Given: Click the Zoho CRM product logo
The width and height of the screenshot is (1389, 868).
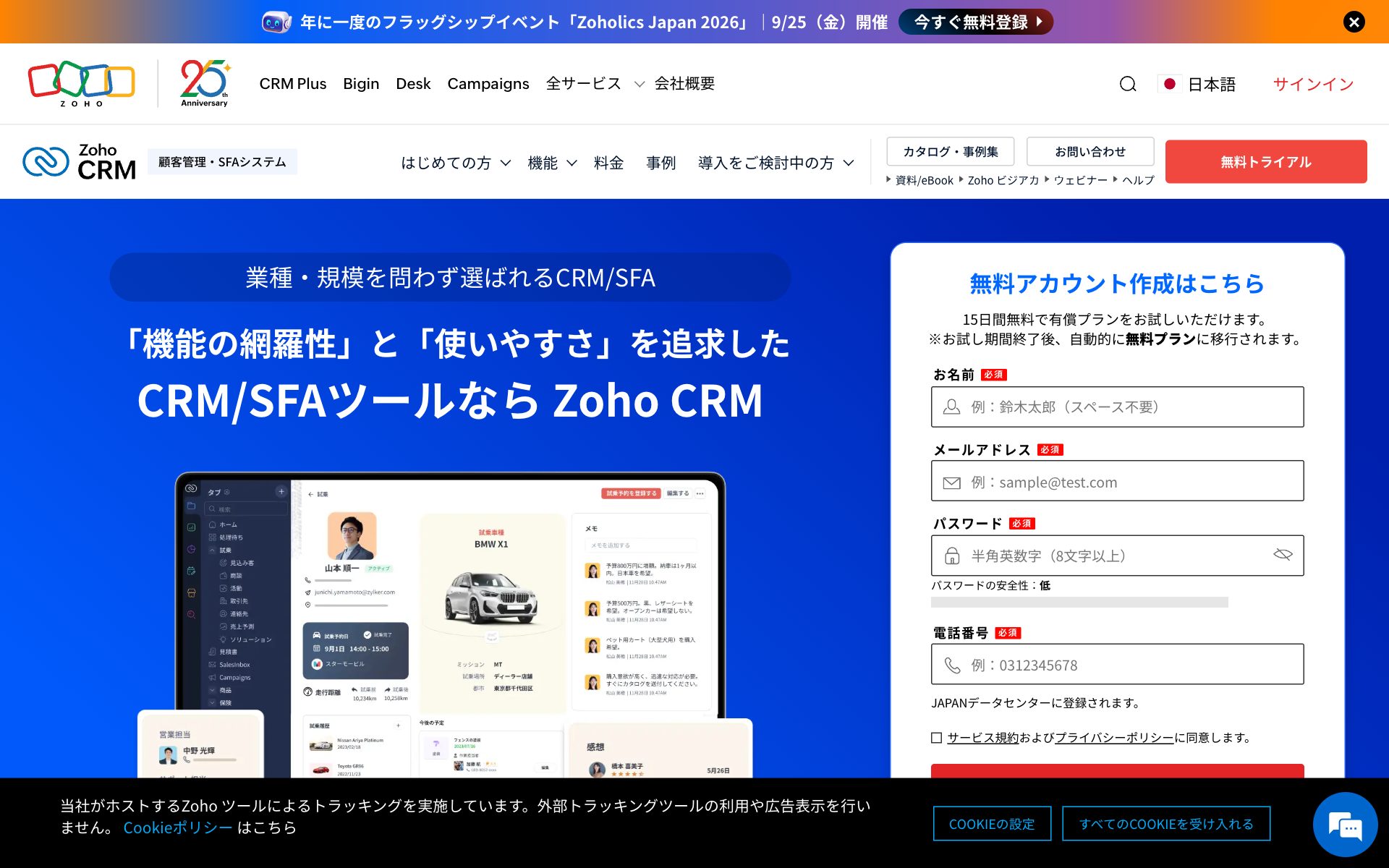Looking at the screenshot, I should (x=80, y=161).
